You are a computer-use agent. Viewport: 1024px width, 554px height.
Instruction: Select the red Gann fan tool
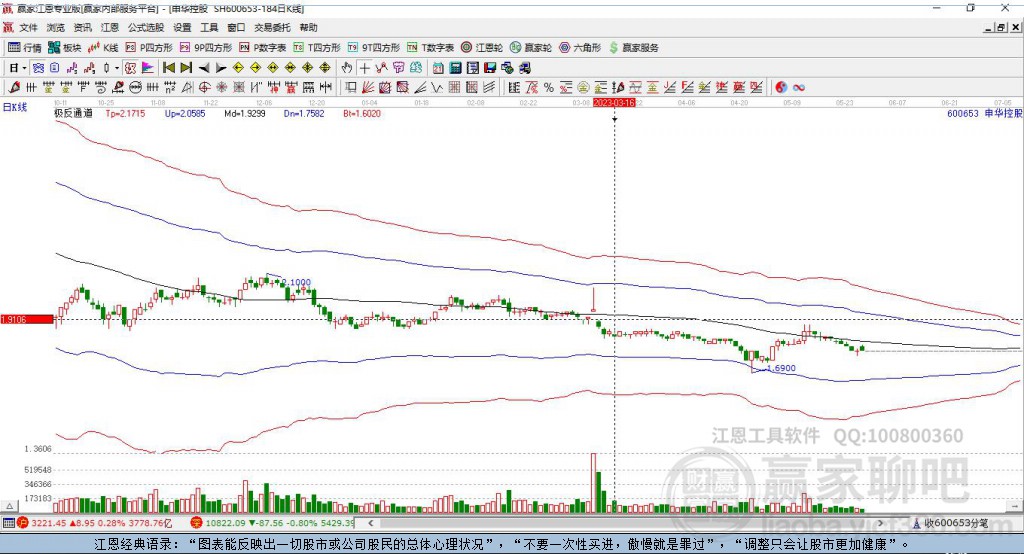[368, 88]
